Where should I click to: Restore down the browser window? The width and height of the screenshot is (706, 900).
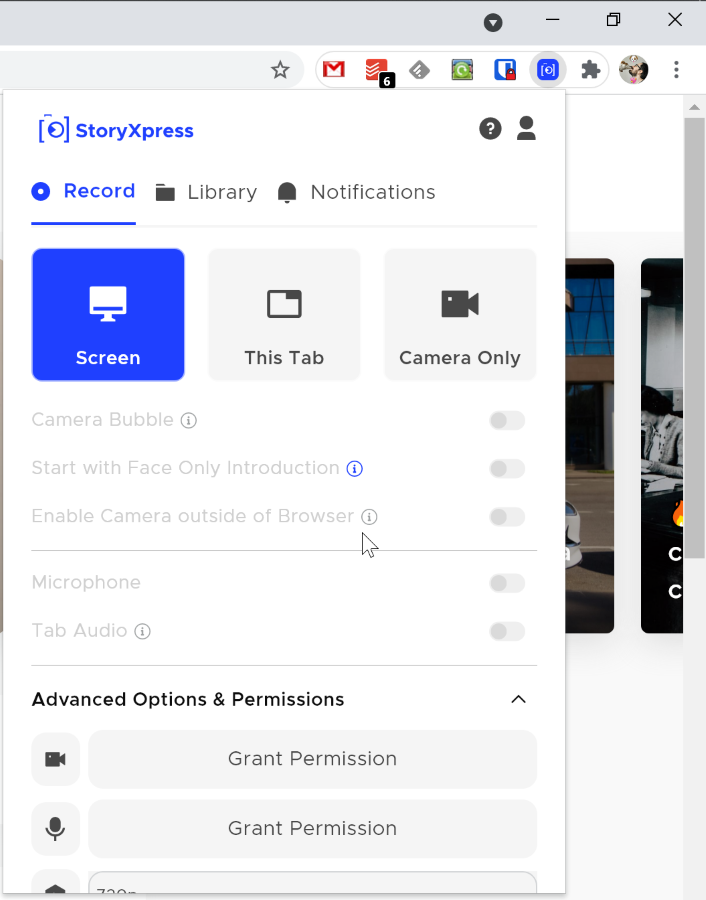click(613, 20)
